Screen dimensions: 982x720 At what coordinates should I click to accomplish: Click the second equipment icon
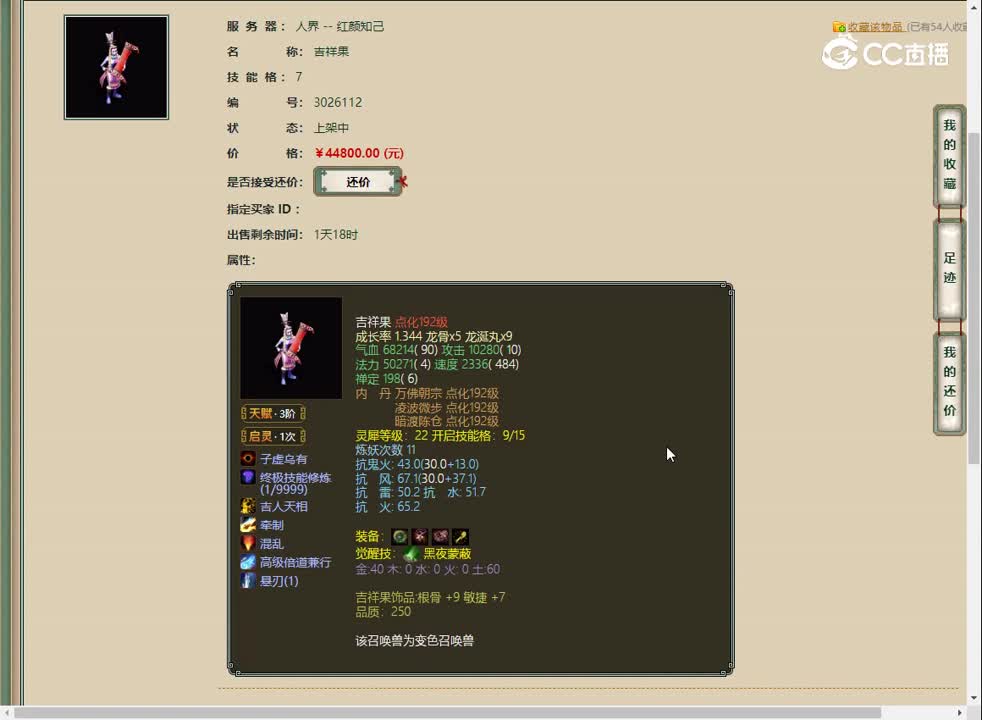click(x=420, y=537)
